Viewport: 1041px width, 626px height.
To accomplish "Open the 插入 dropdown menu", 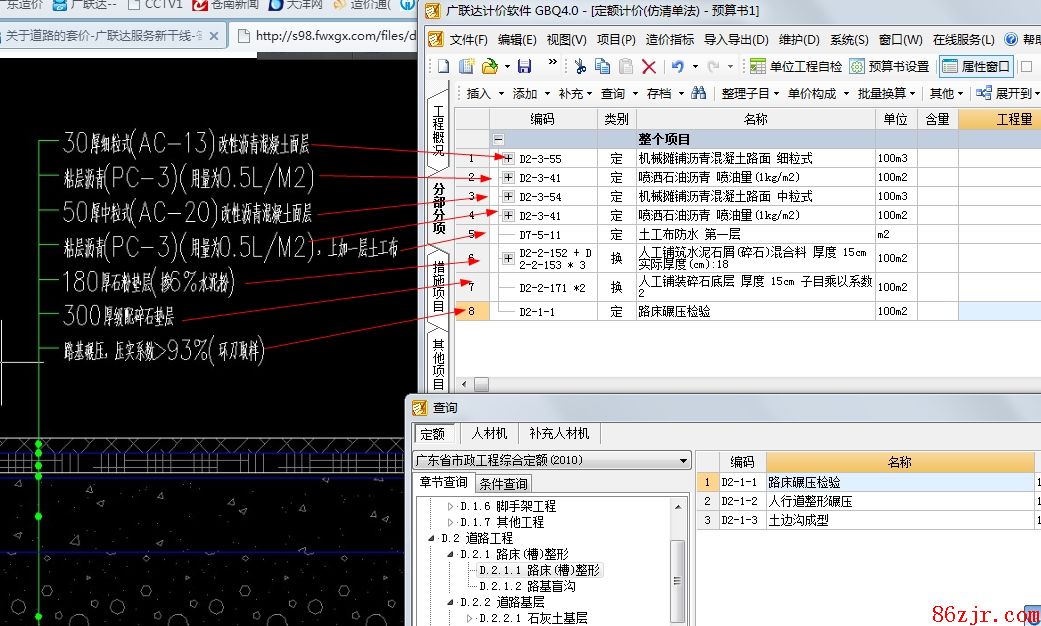I will pos(485,93).
